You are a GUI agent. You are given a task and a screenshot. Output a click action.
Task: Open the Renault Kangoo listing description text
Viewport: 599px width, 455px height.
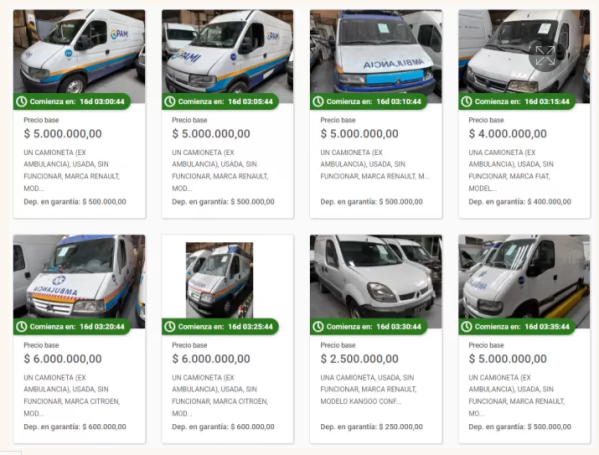[x=368, y=389]
